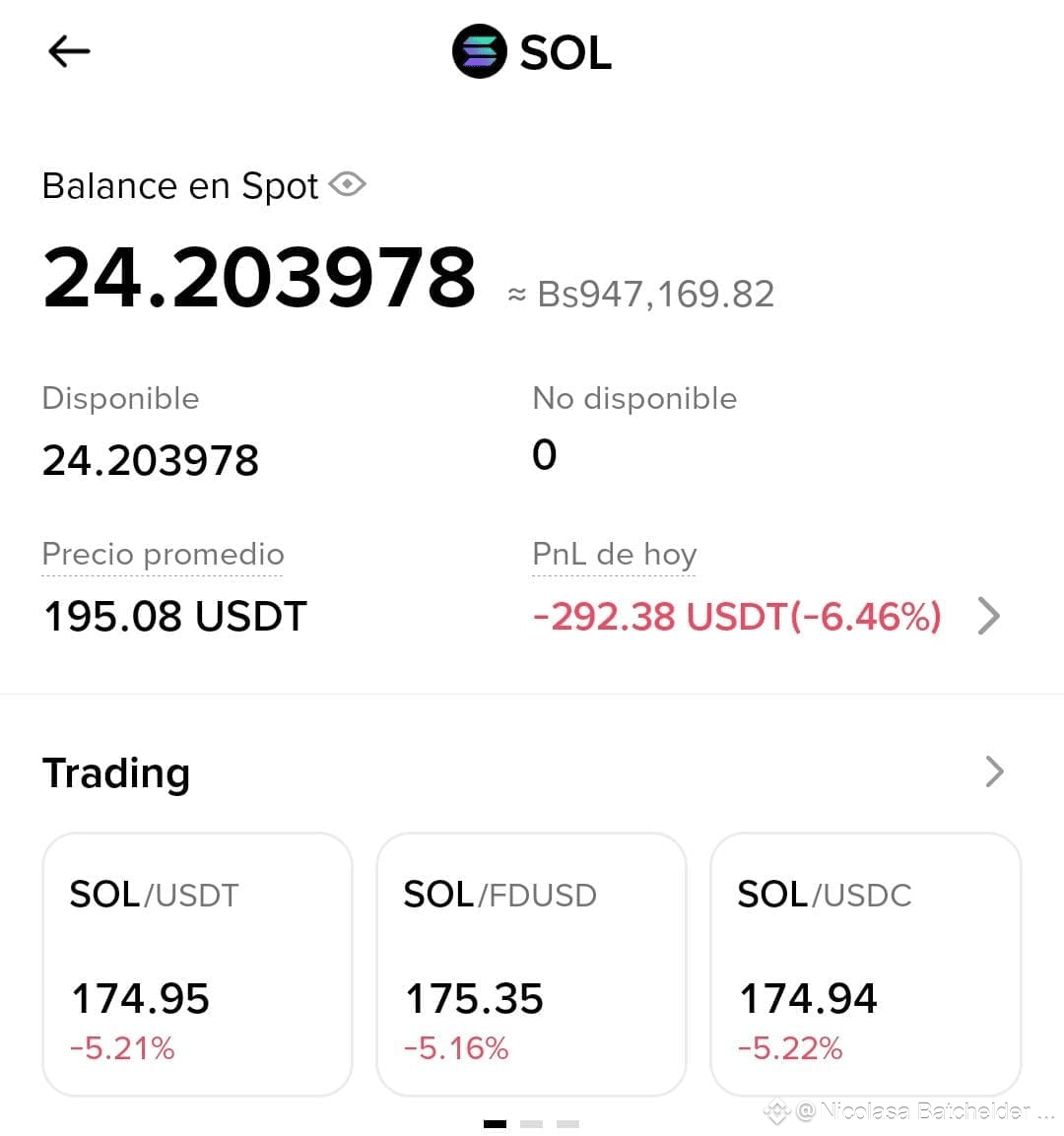Expand the Trading section chevron
1064x1136 pixels.
(x=994, y=771)
